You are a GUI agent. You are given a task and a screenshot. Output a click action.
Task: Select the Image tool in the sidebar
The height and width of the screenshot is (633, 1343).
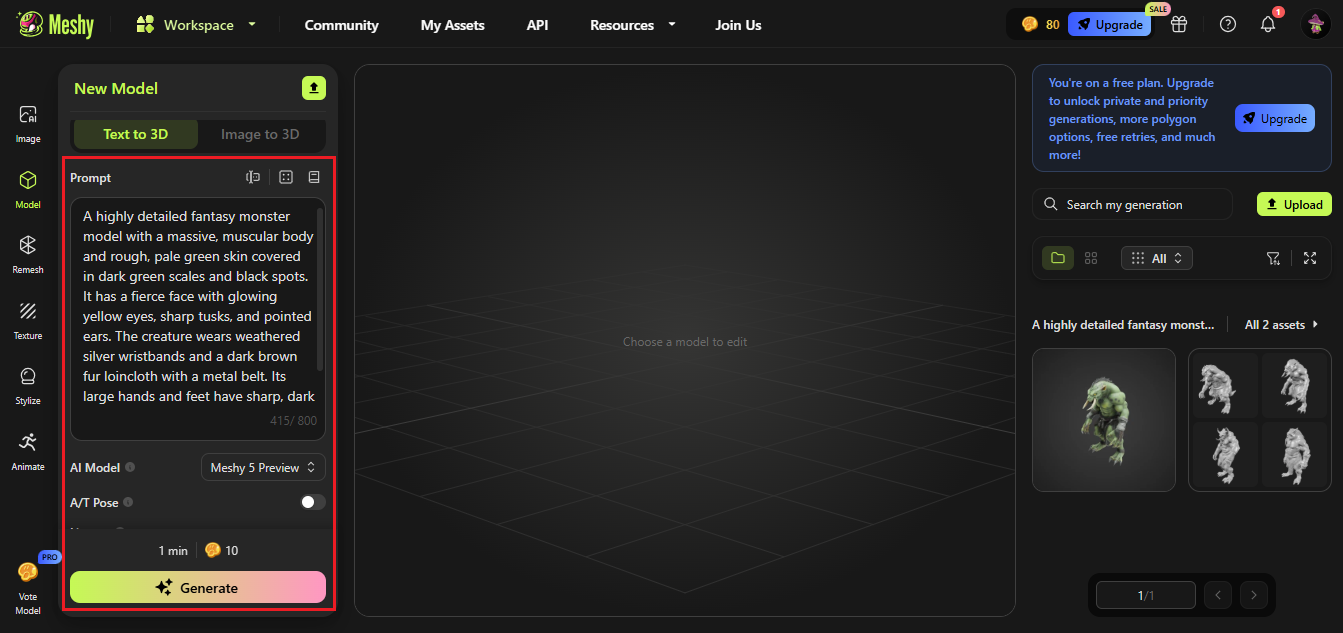coord(27,119)
